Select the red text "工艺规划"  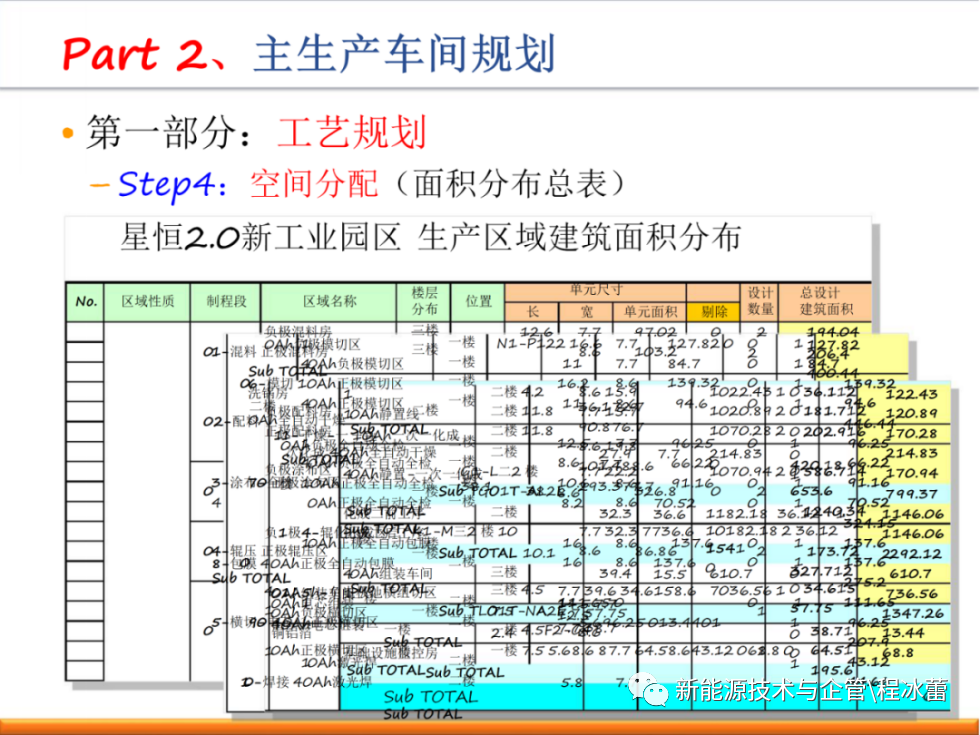[352, 132]
